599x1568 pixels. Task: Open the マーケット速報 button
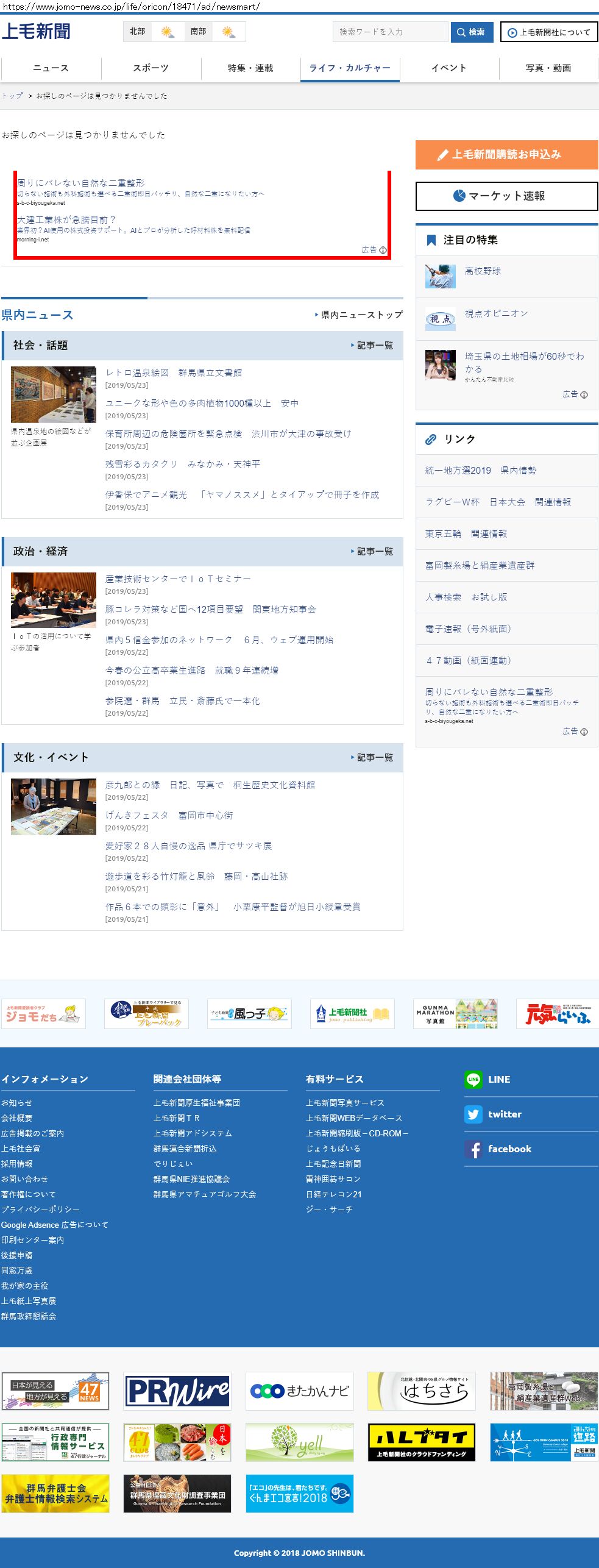tap(506, 196)
